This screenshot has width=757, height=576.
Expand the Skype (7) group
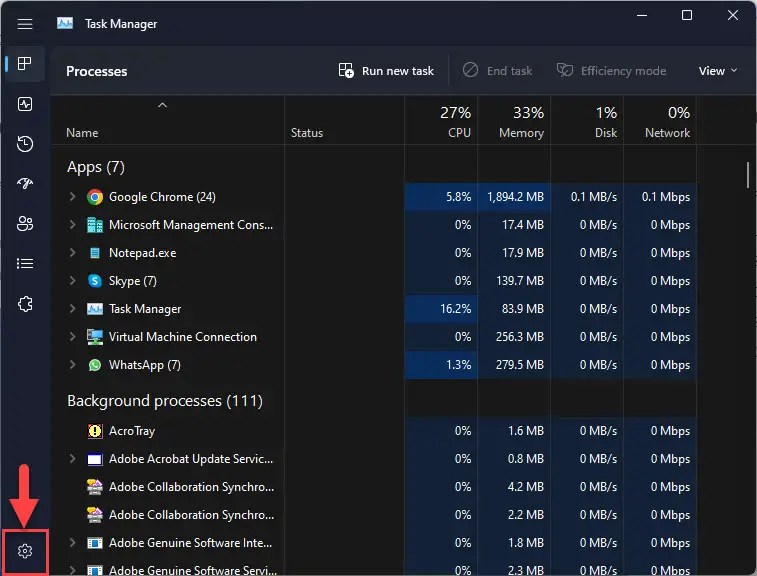click(x=72, y=281)
